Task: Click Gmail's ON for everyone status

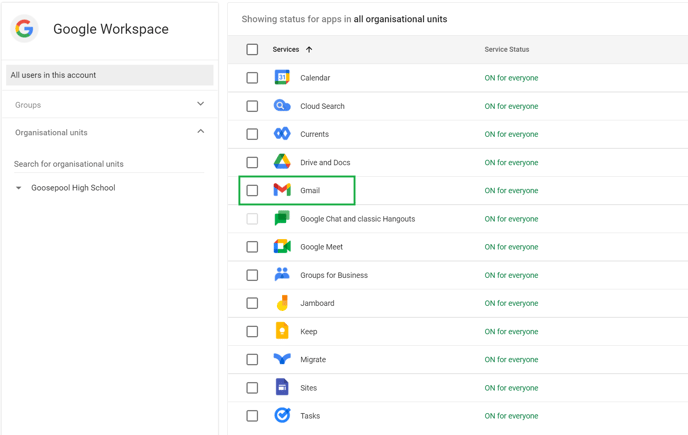Action: point(511,191)
